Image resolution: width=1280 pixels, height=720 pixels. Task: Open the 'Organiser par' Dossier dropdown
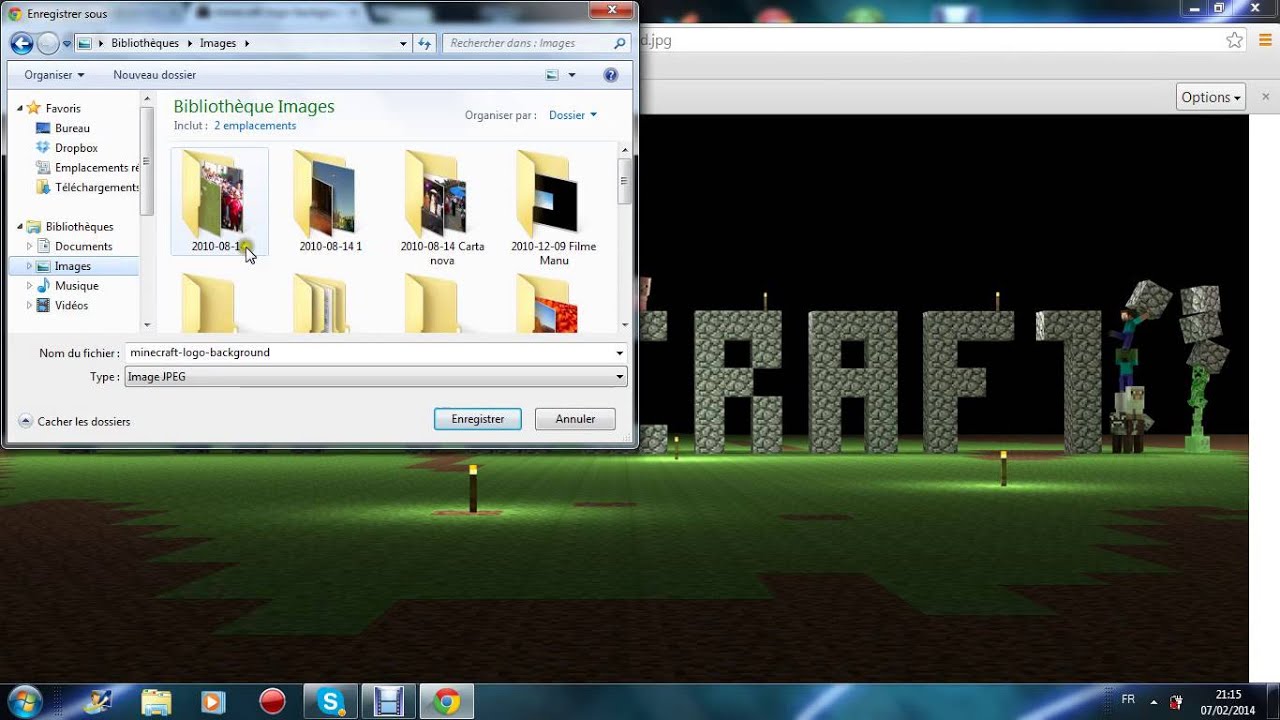click(572, 115)
